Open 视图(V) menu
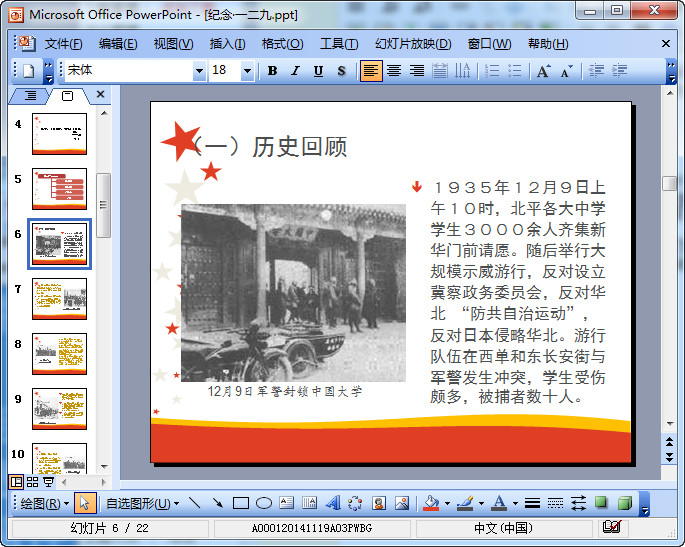The width and height of the screenshot is (685, 547). [173, 44]
